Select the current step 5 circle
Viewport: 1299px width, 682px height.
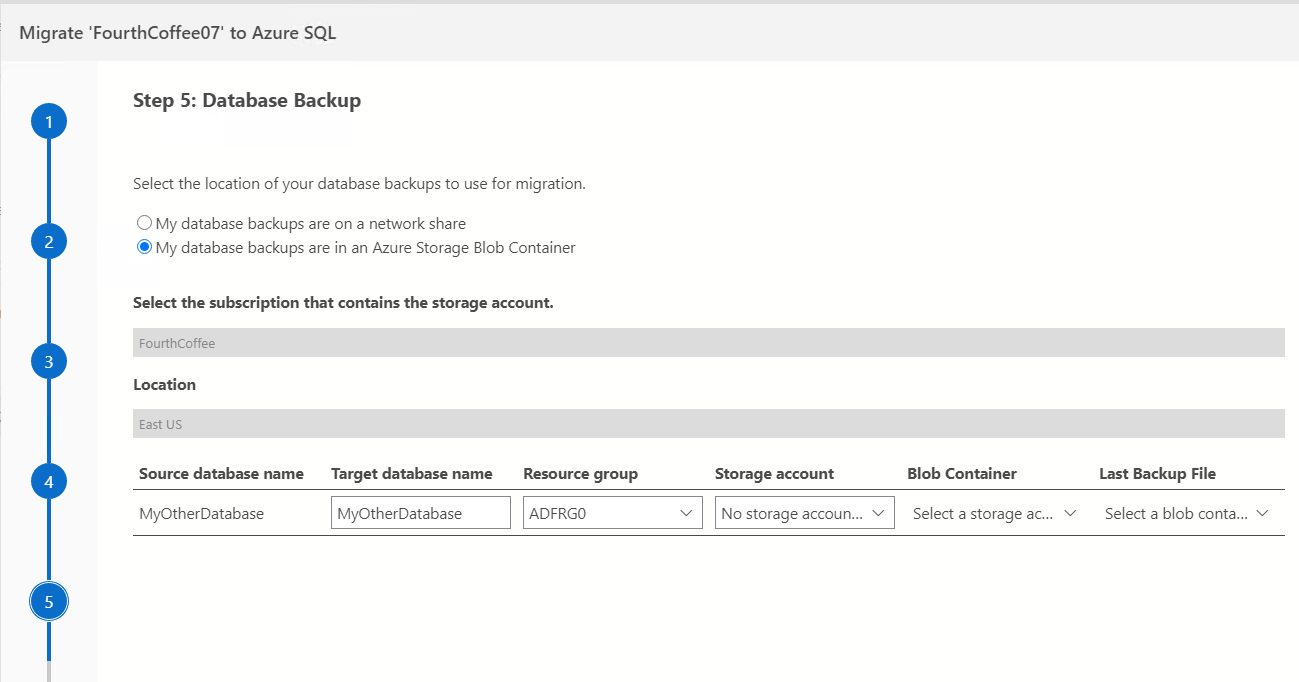tap(48, 602)
